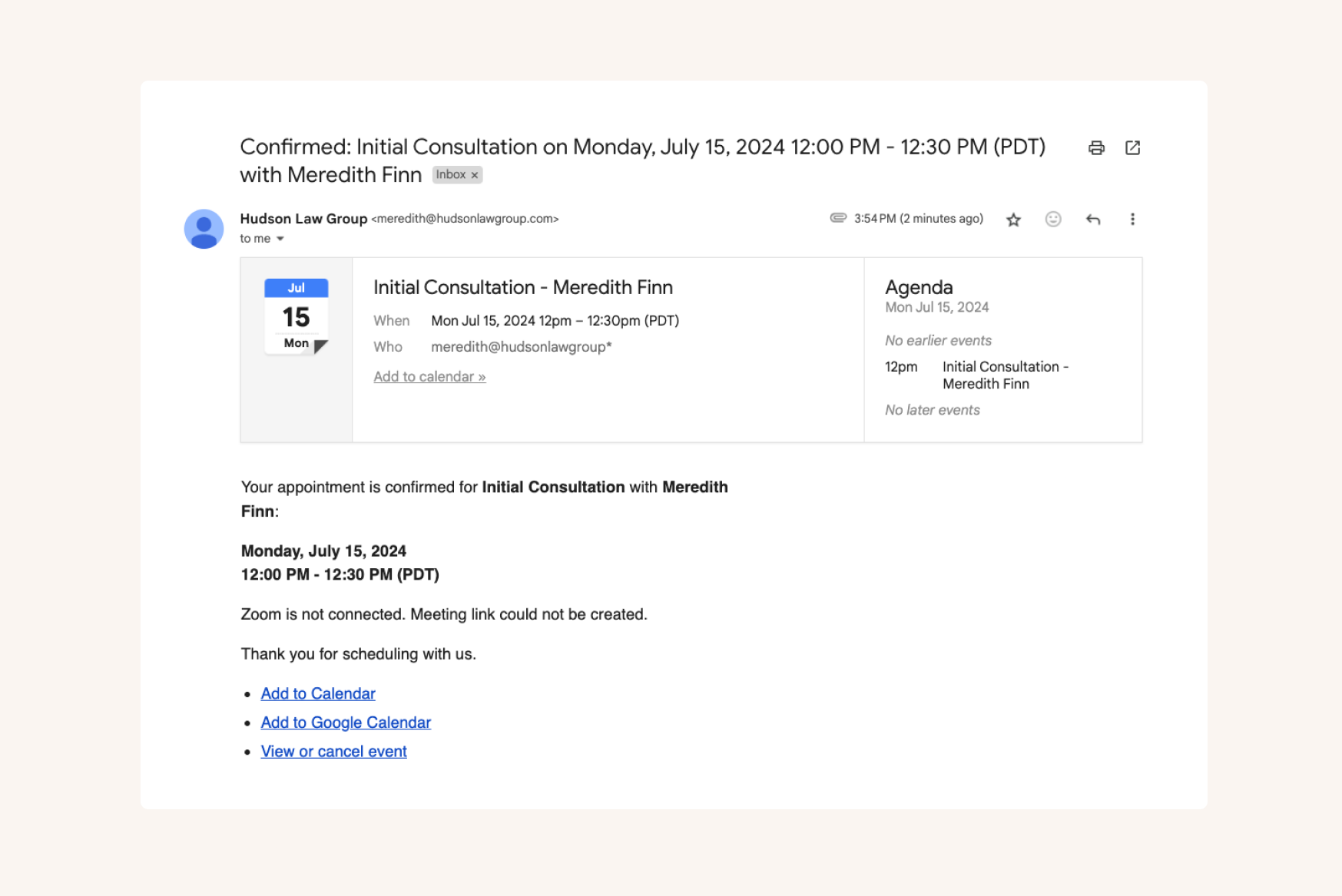Screen dimensions: 1342x896
Task: Toggle the star next to the timestamp
Action: [1013, 219]
